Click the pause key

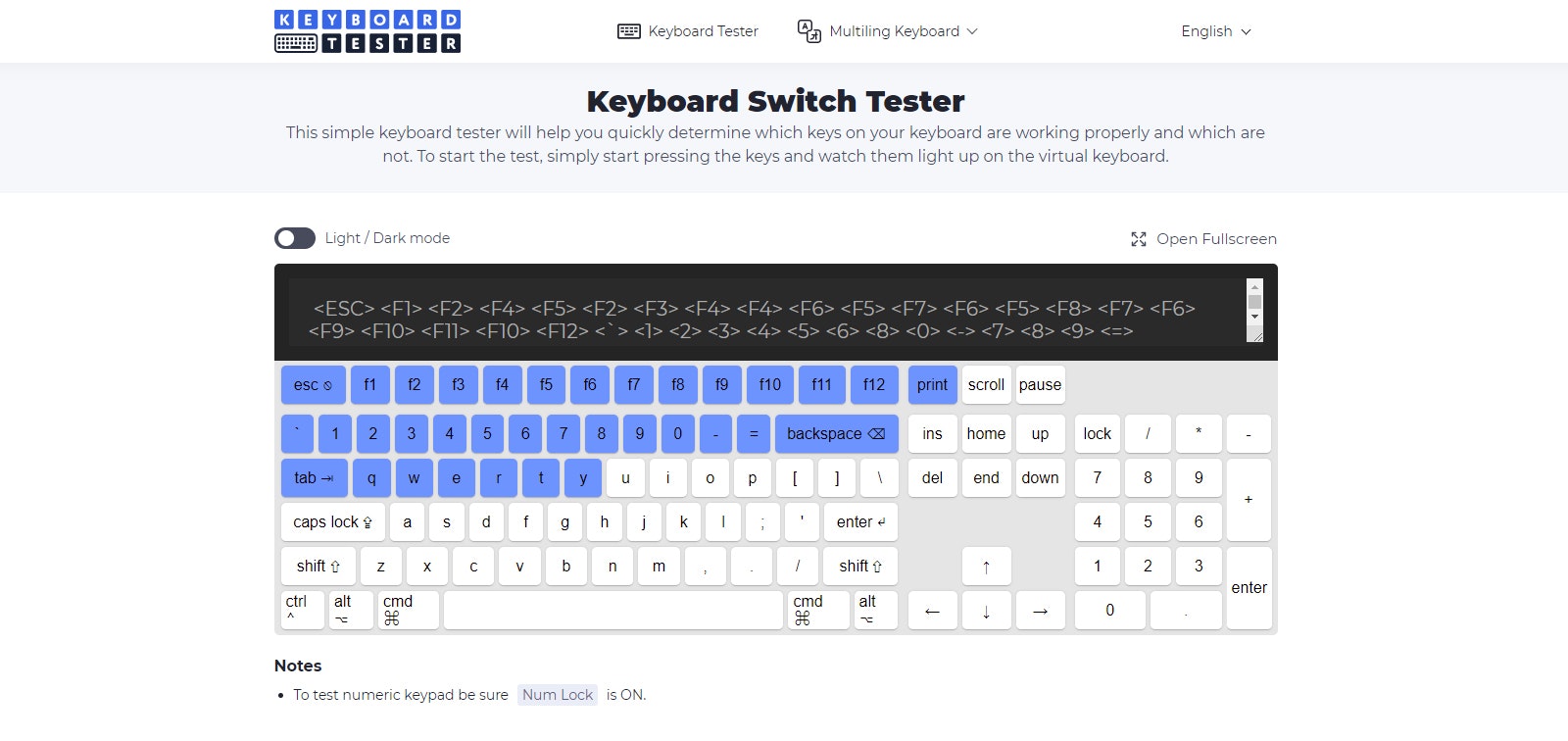(1040, 385)
